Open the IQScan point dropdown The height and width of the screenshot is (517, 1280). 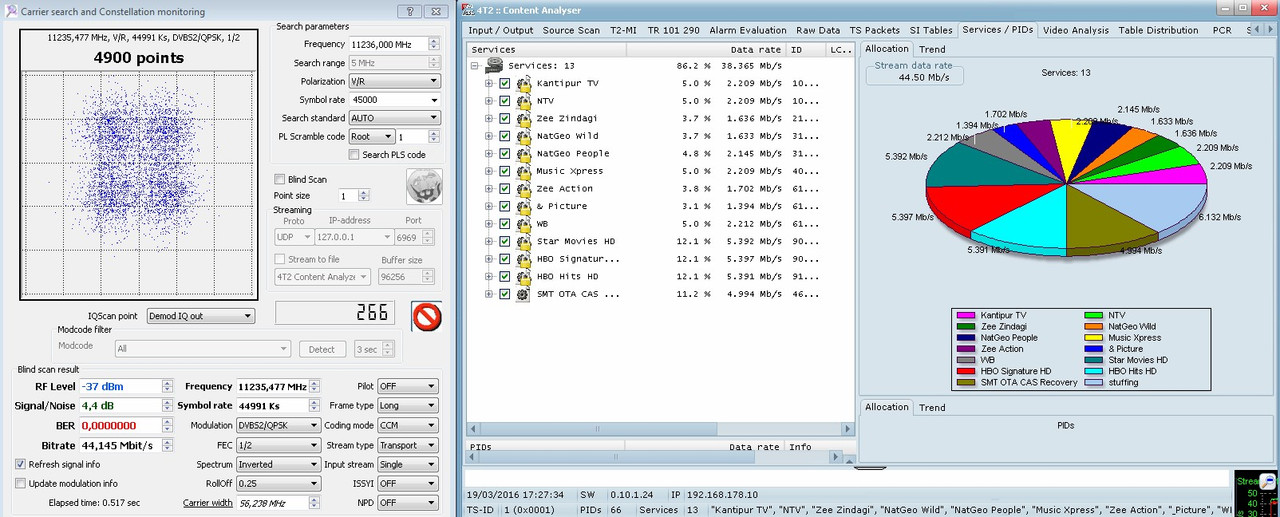click(200, 316)
